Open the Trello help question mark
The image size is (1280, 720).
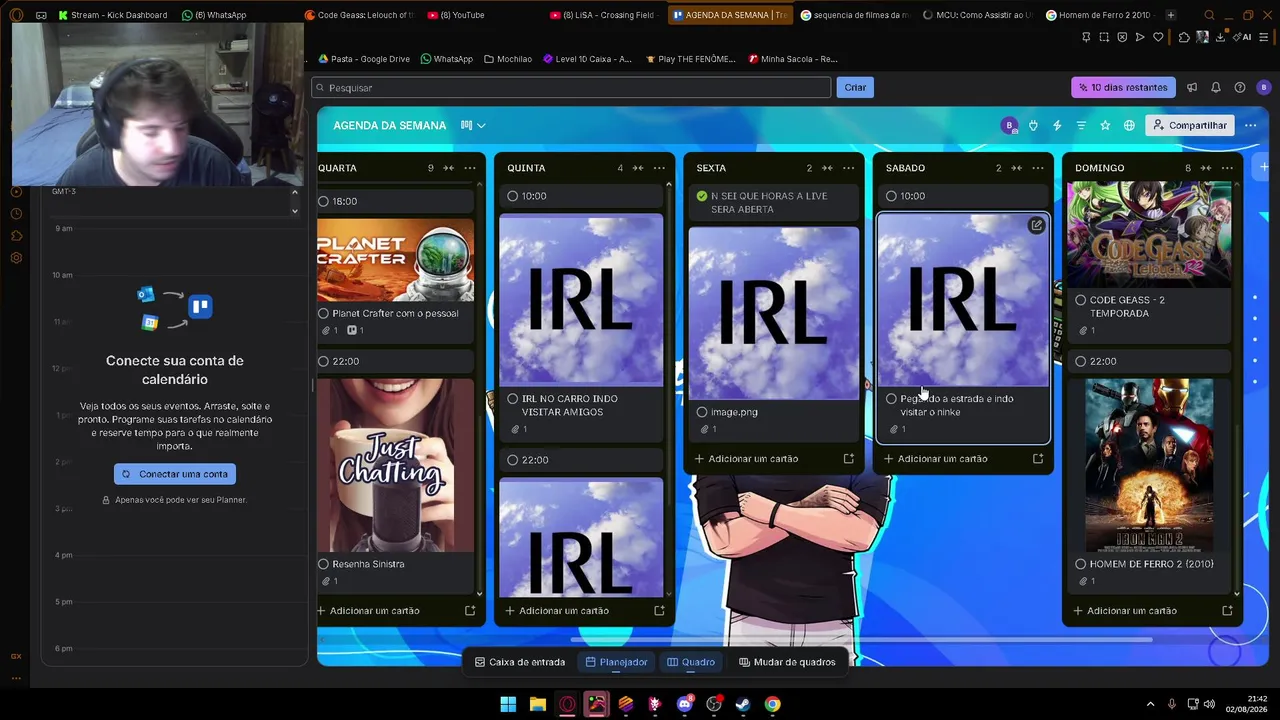pyautogui.click(x=1240, y=88)
